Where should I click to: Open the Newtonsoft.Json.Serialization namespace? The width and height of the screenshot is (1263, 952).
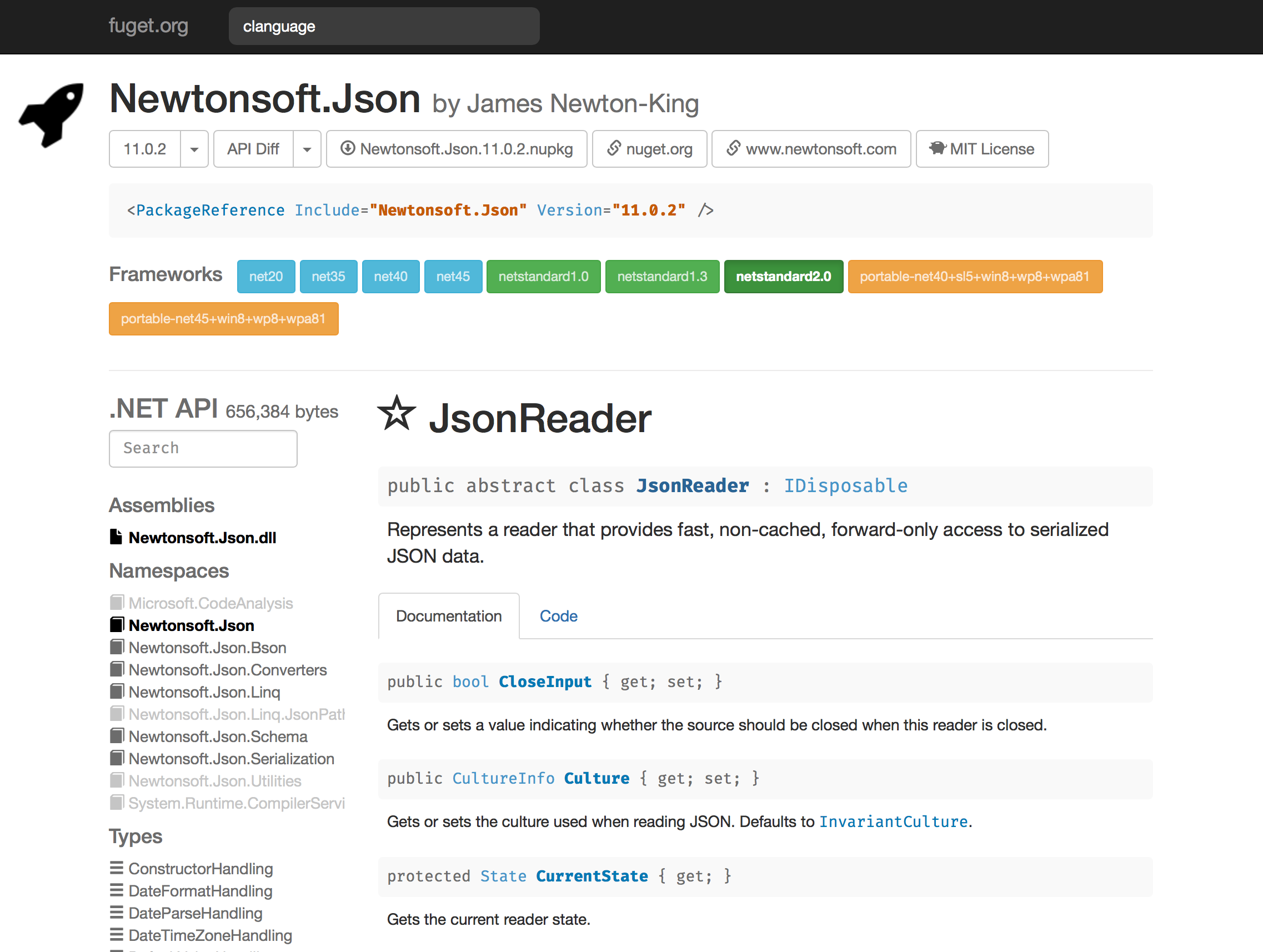tap(231, 759)
